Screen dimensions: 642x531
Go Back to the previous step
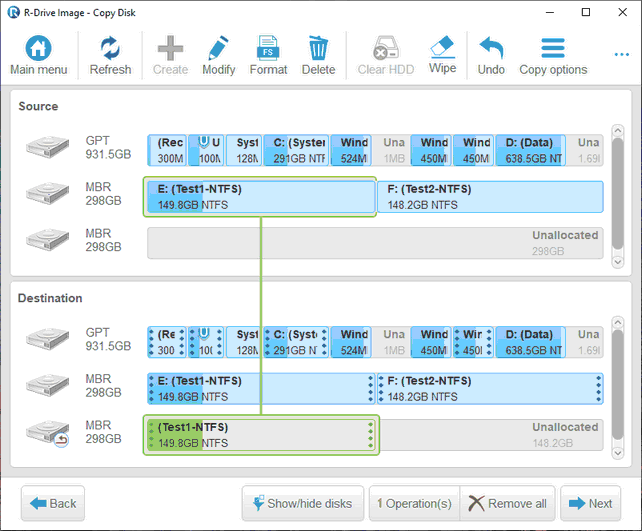tap(53, 503)
